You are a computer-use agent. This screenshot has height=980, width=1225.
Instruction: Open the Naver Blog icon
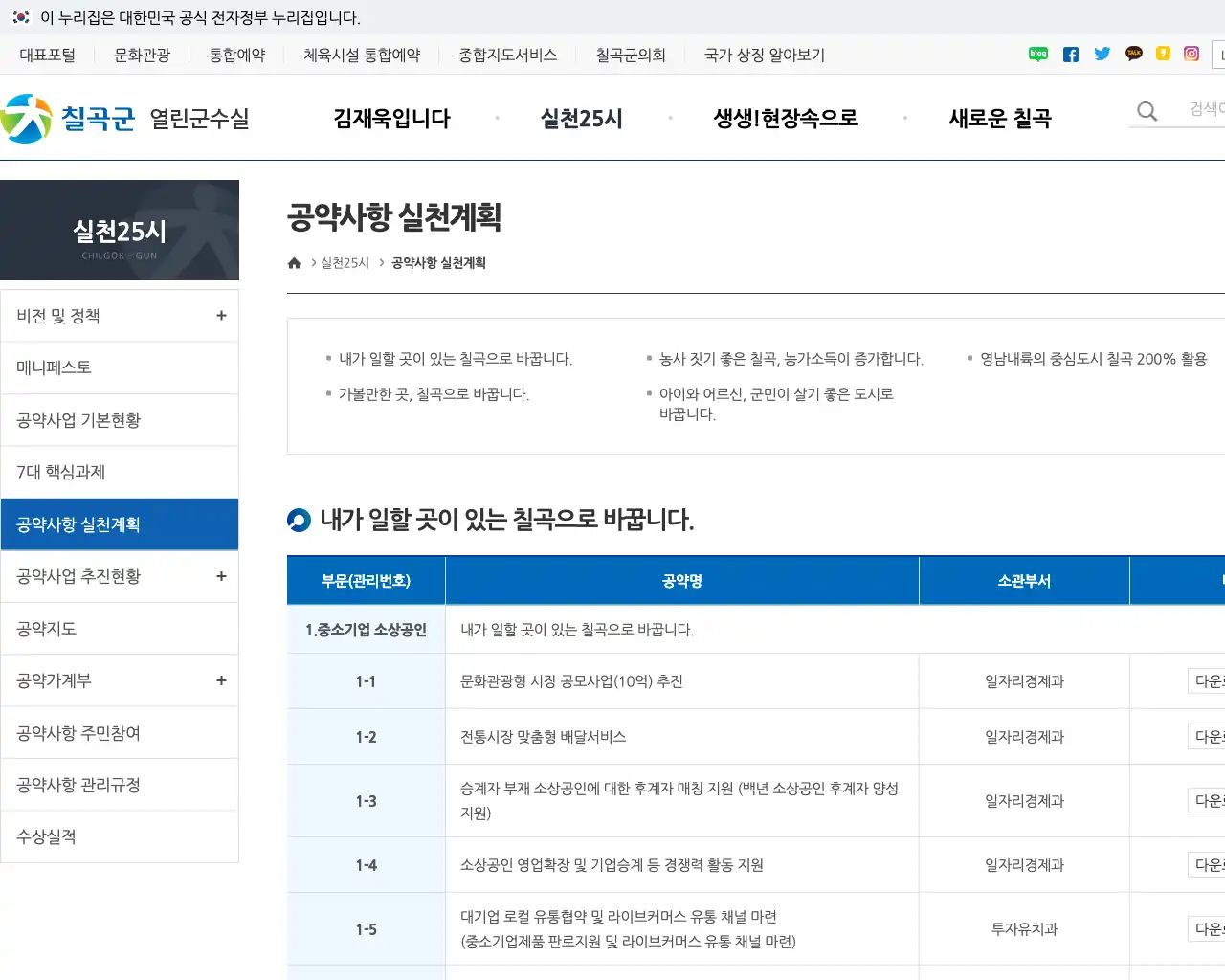pyautogui.click(x=1037, y=54)
